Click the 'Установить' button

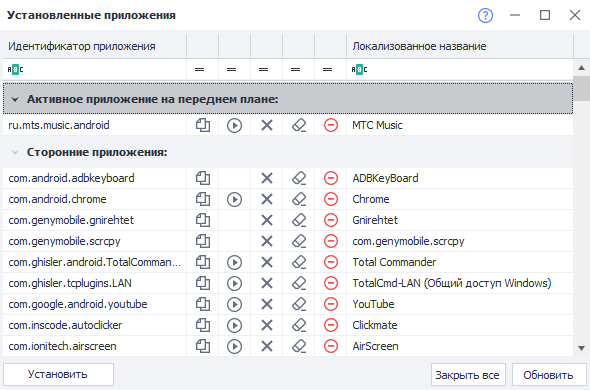point(58,374)
